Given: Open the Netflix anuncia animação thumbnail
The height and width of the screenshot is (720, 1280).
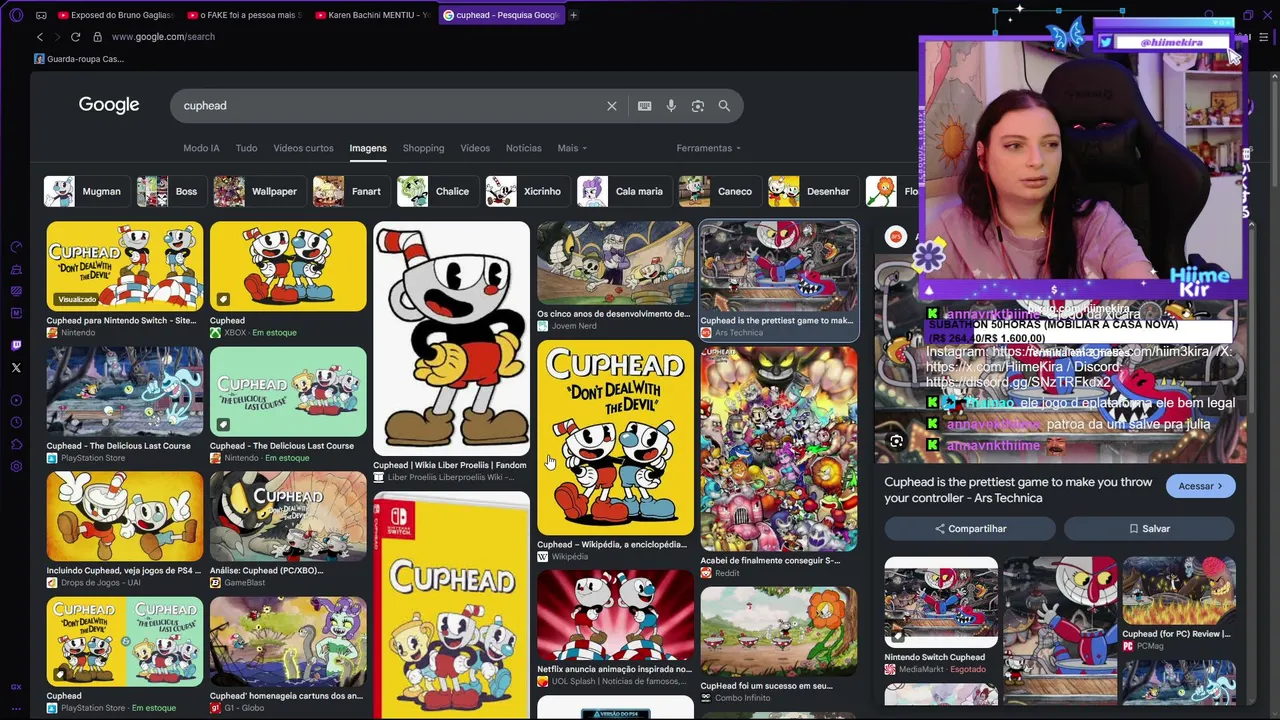Looking at the screenshot, I should click(x=615, y=615).
